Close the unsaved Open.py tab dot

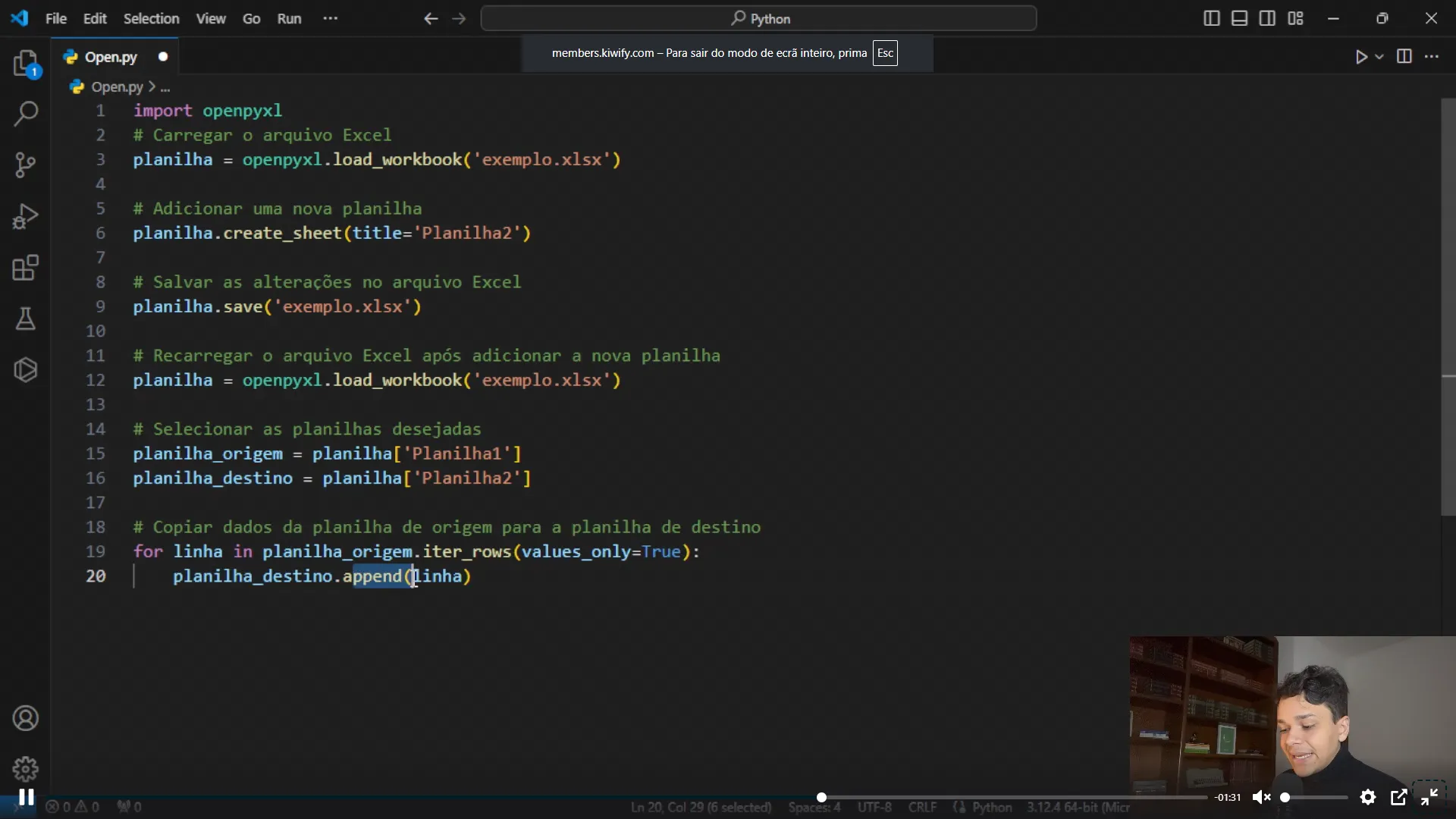162,57
